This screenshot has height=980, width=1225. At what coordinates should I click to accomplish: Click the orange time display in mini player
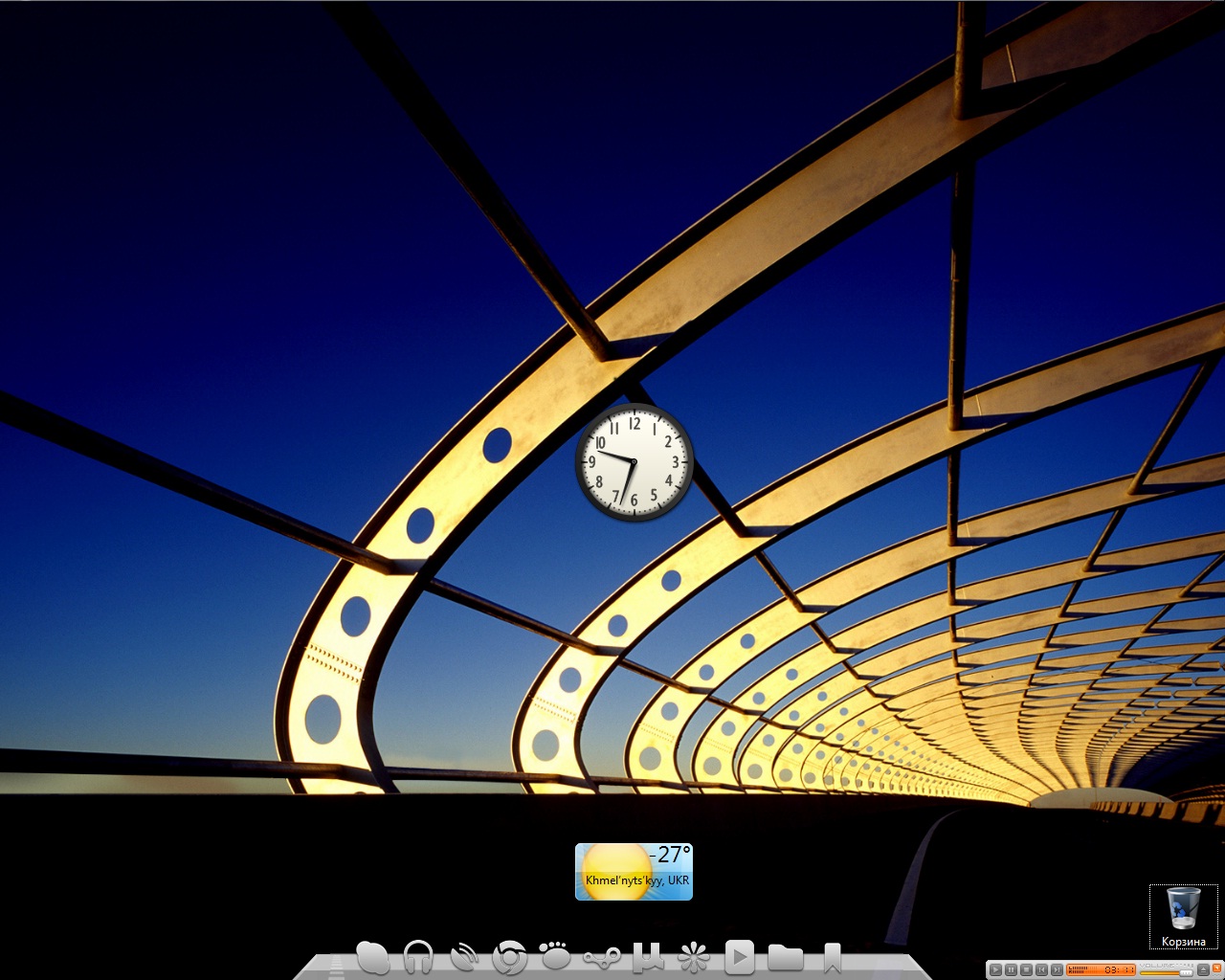tap(1101, 969)
